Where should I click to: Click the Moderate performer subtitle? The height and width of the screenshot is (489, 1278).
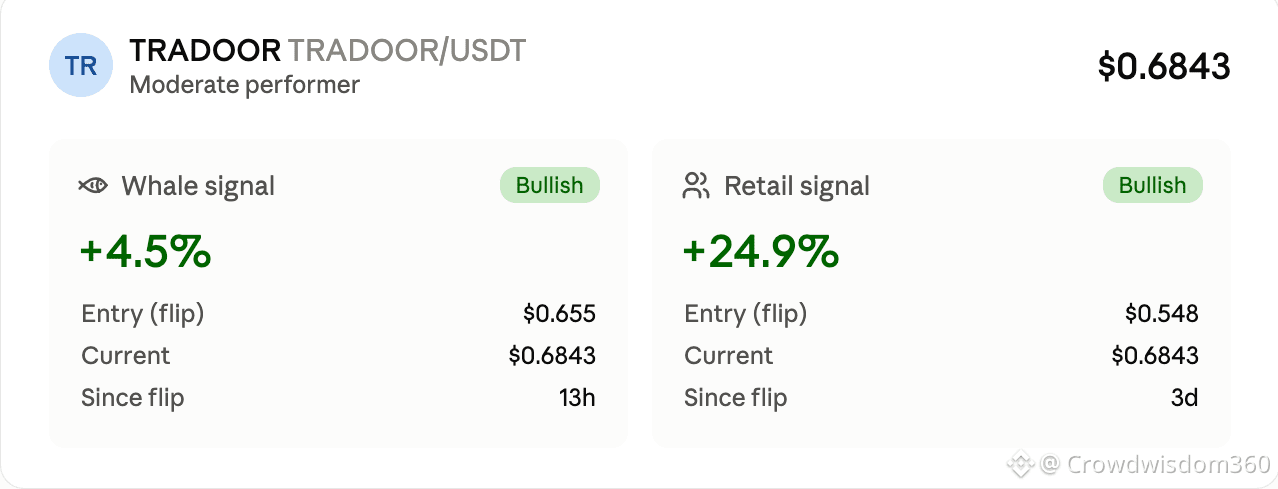coord(245,84)
